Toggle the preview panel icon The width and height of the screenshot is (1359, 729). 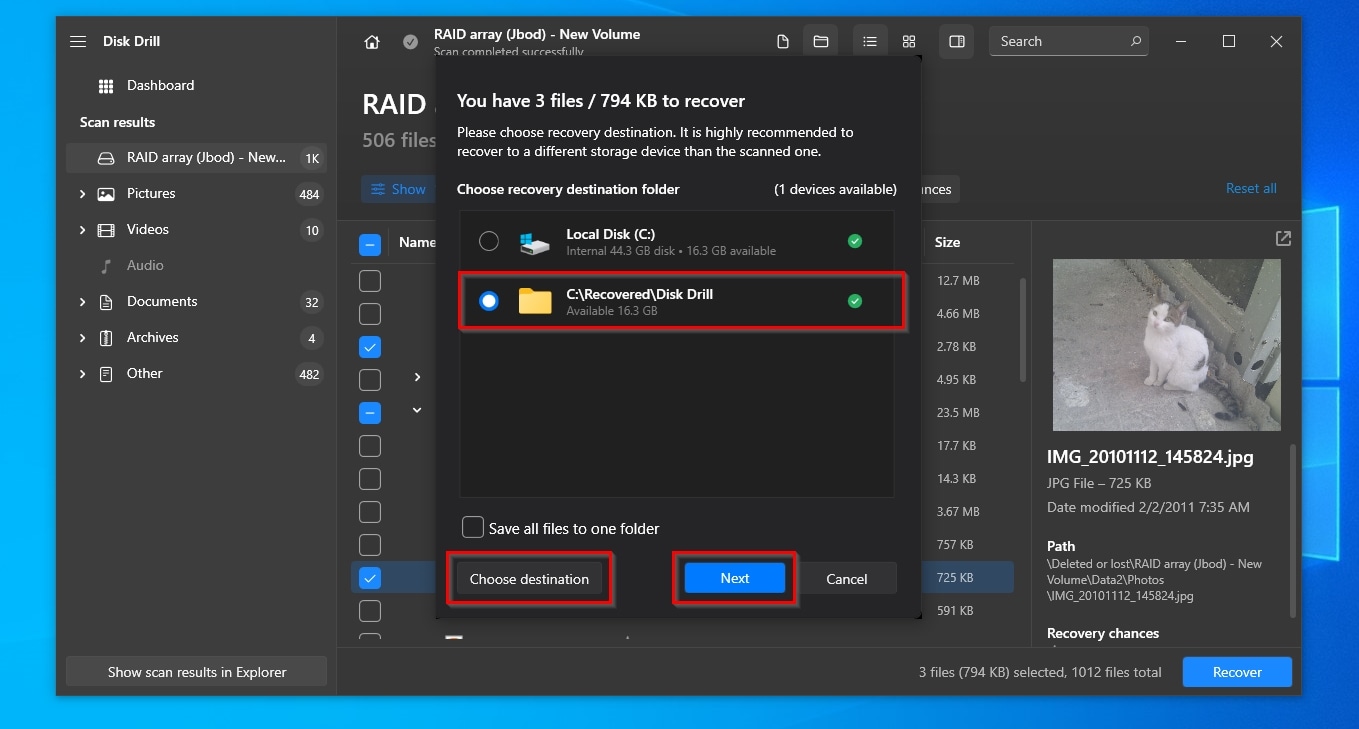coord(957,42)
